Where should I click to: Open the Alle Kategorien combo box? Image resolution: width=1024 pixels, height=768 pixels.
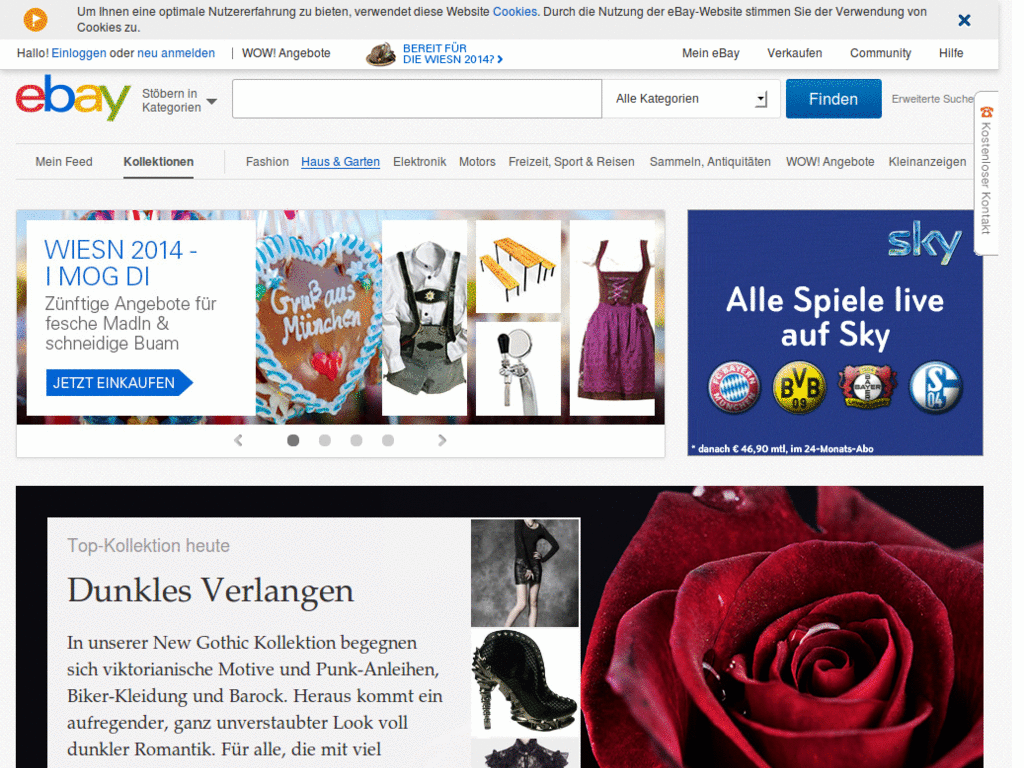(691, 99)
